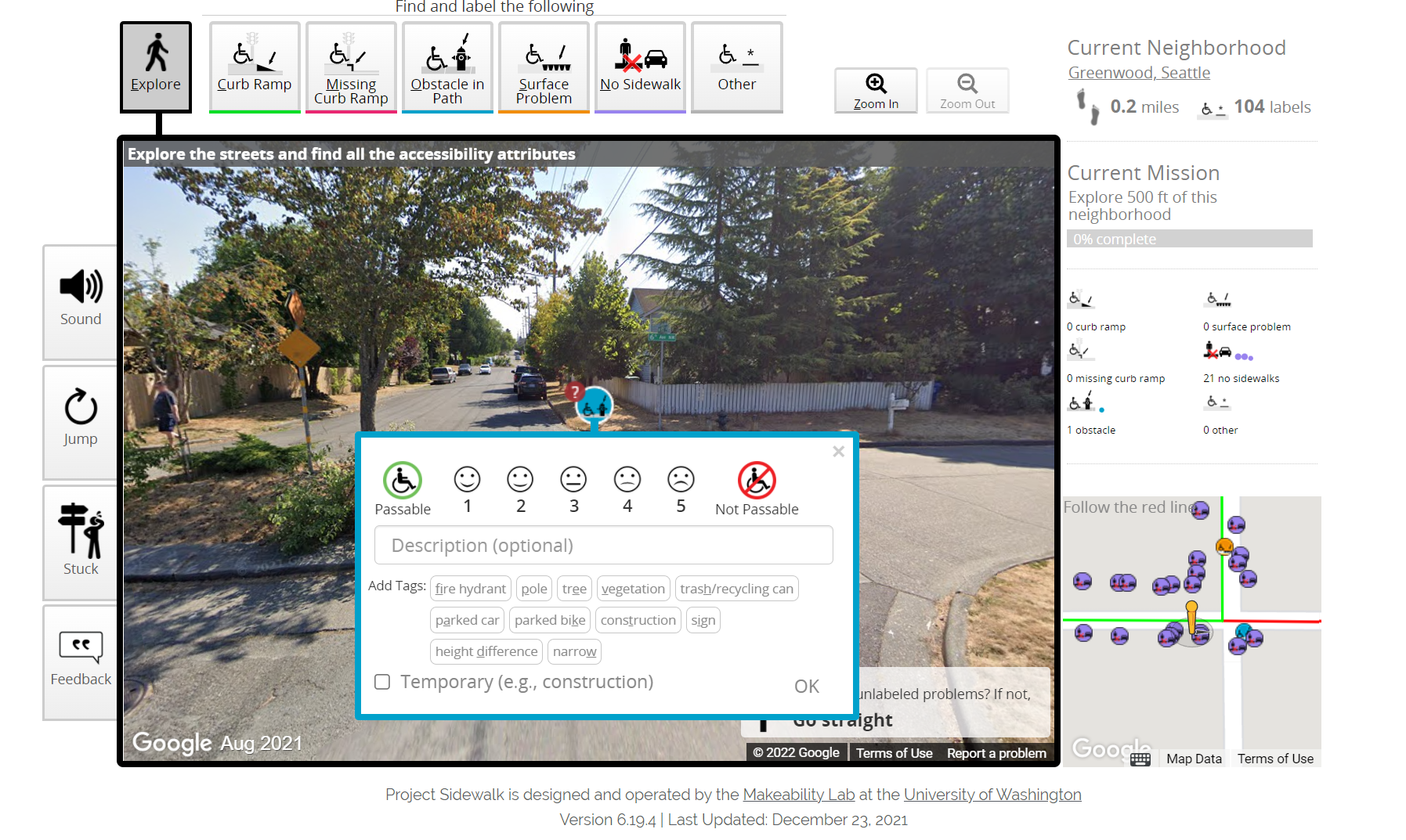The width and height of the screenshot is (1406, 840).
Task: Select the Obstacle in Path tool
Action: coord(447,67)
